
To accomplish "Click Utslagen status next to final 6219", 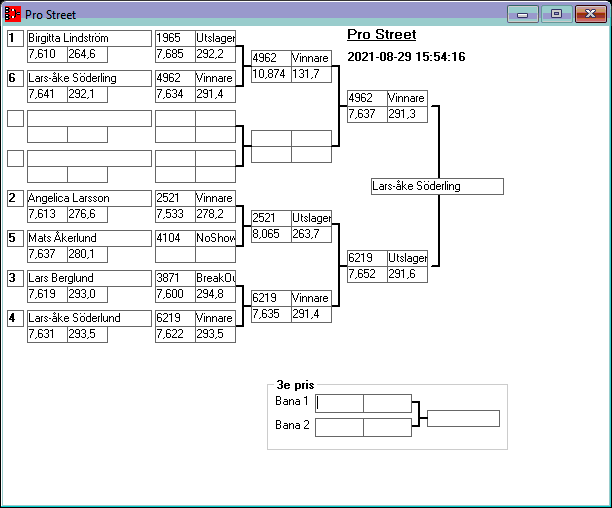I will point(407,258).
